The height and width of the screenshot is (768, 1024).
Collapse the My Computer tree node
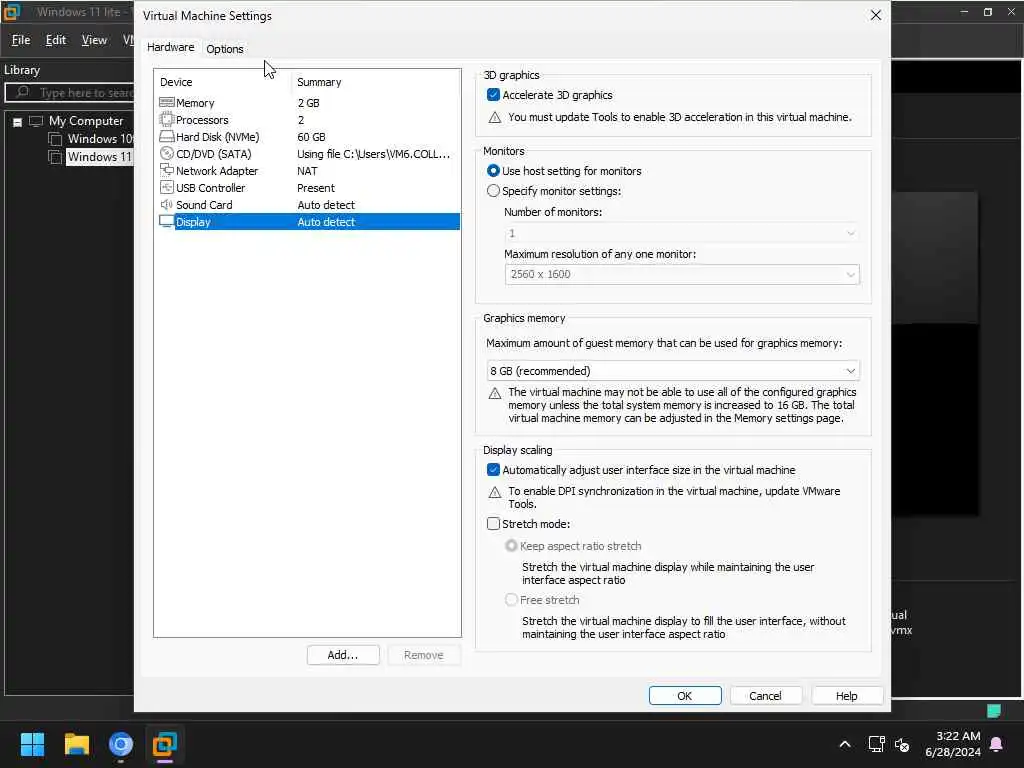coord(18,121)
